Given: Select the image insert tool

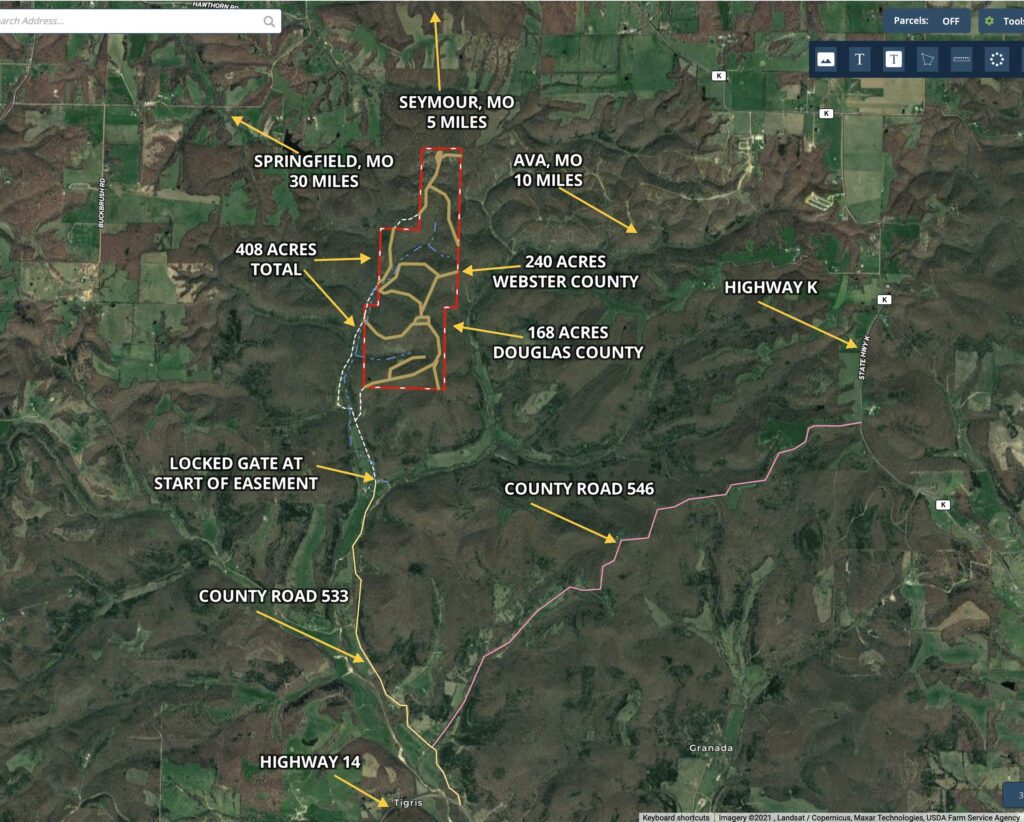Looking at the screenshot, I should (825, 59).
